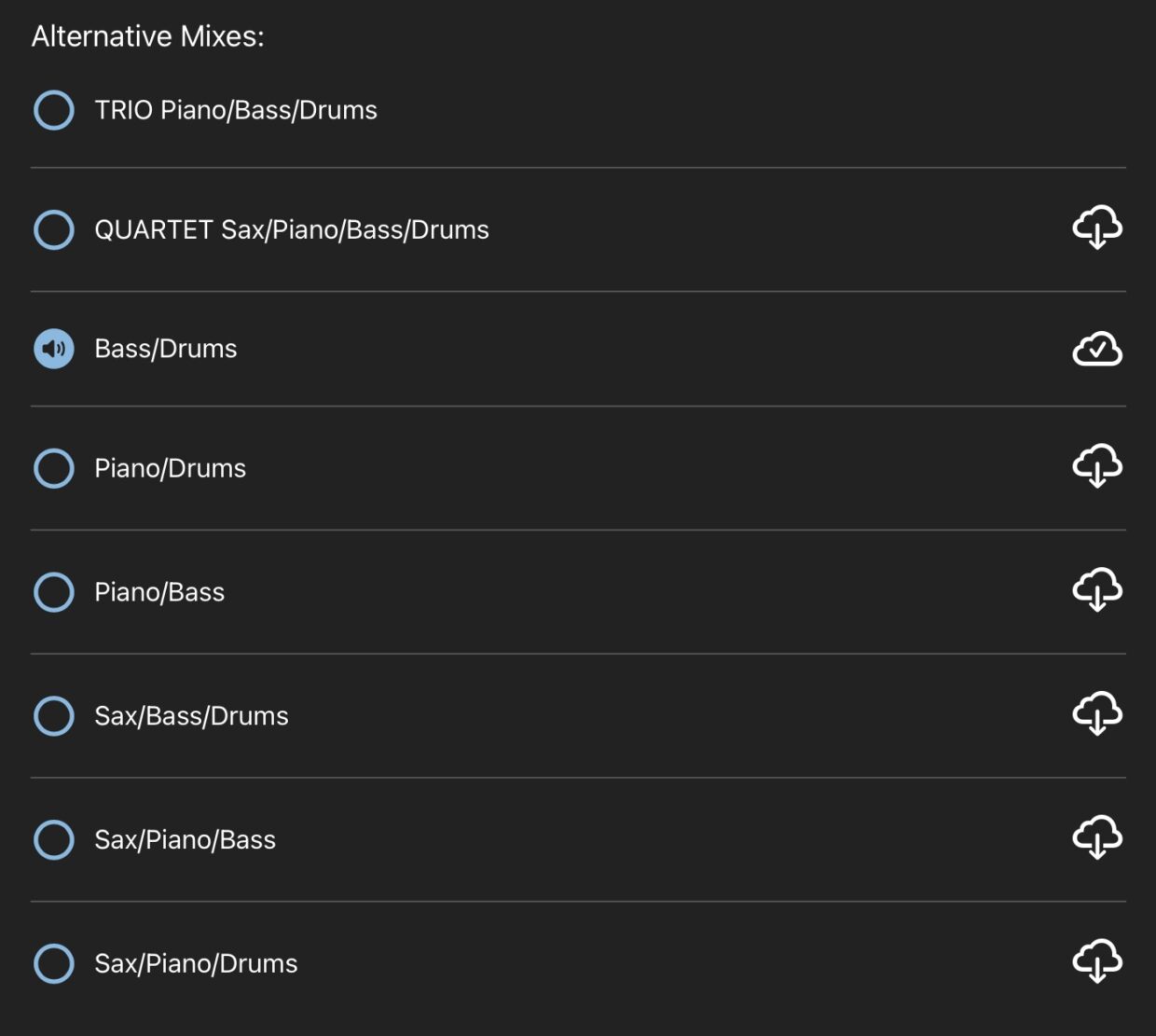Enable the Piano/Bass radio option

click(54, 592)
